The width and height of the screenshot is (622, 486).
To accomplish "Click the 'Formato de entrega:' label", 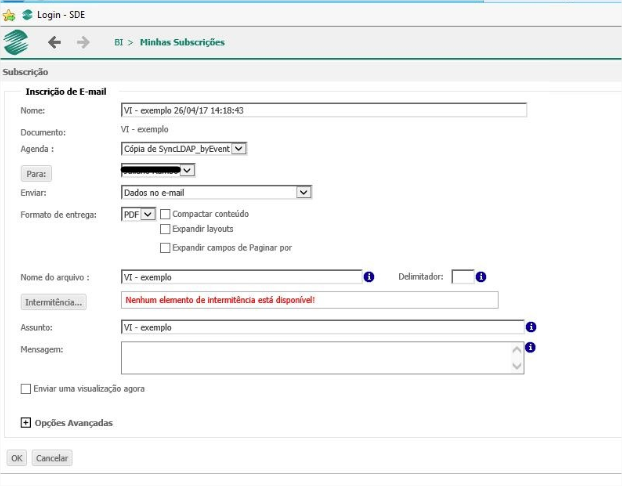I will (58, 215).
